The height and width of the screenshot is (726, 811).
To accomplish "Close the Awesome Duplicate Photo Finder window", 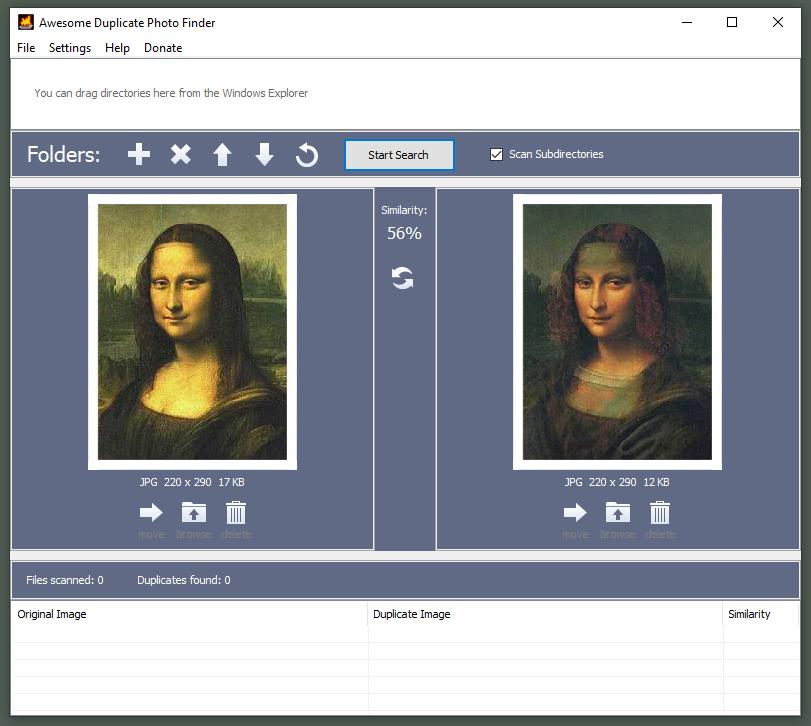I will [x=777, y=22].
